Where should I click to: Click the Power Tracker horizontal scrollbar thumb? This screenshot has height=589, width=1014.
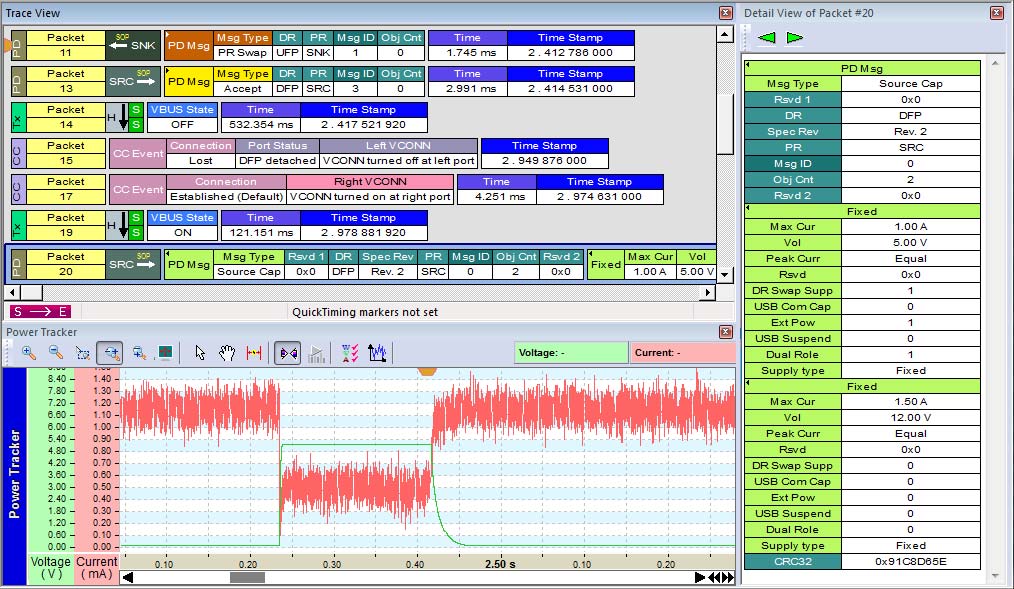coord(247,577)
